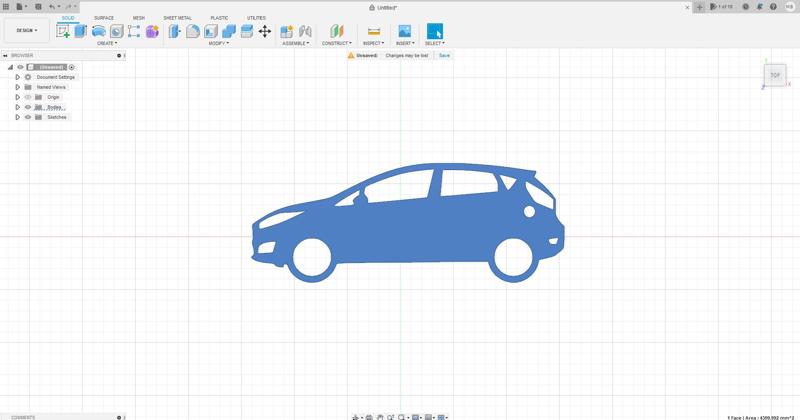This screenshot has width=800, height=420.
Task: Select the Shell tool
Action: click(x=211, y=31)
